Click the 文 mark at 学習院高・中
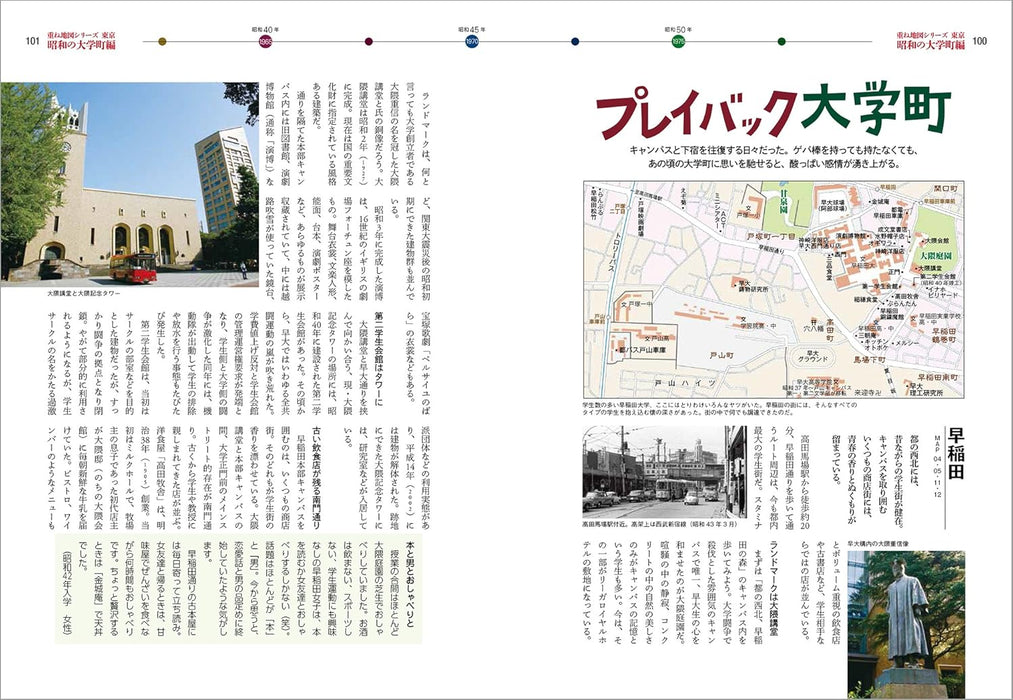The height and width of the screenshot is (700, 1013). click(743, 320)
